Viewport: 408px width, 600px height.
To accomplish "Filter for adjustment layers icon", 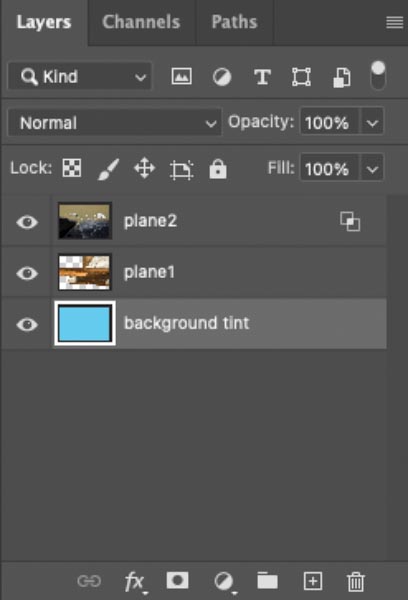I will click(222, 77).
